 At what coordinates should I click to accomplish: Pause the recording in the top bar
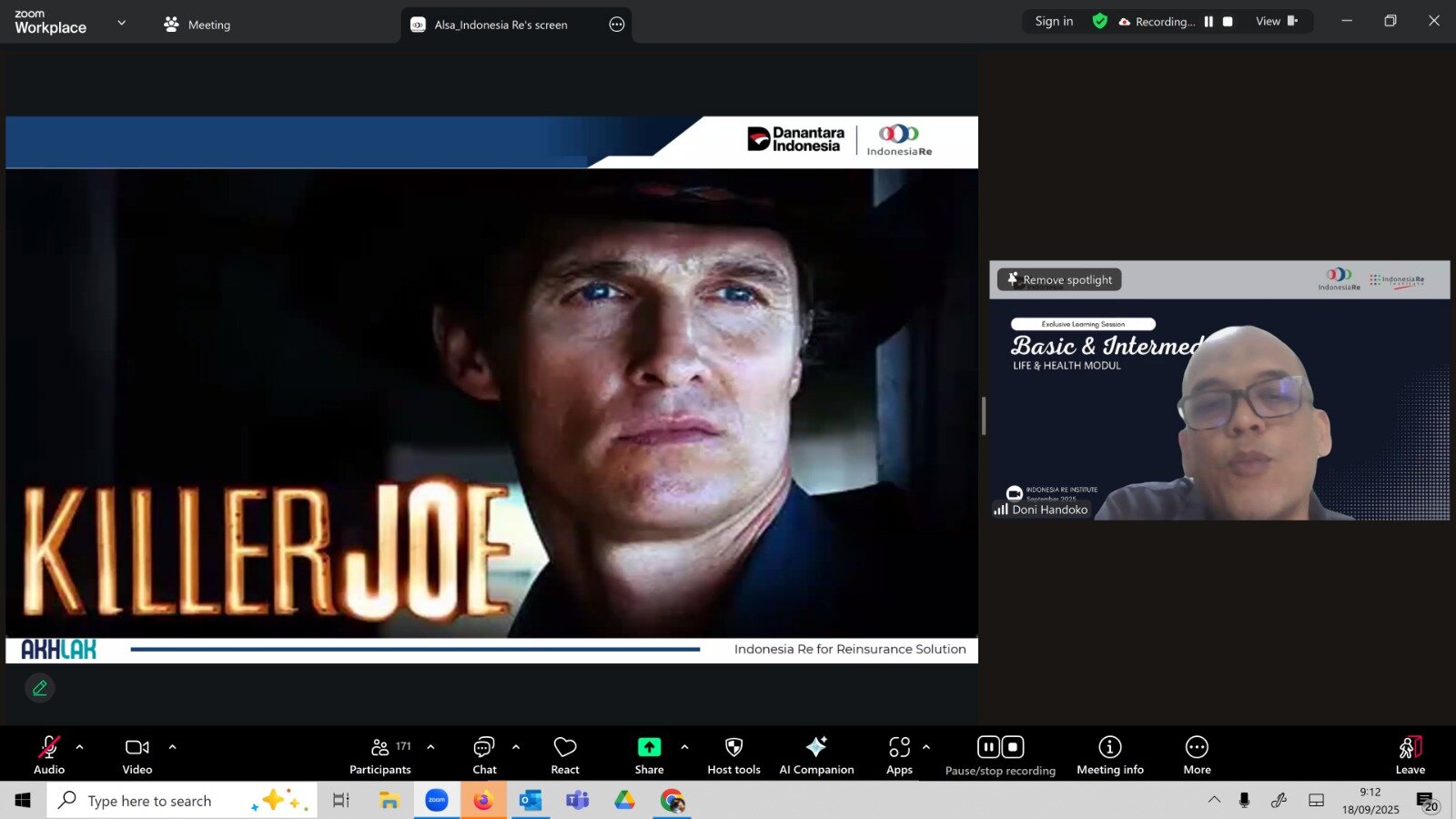[x=1208, y=22]
